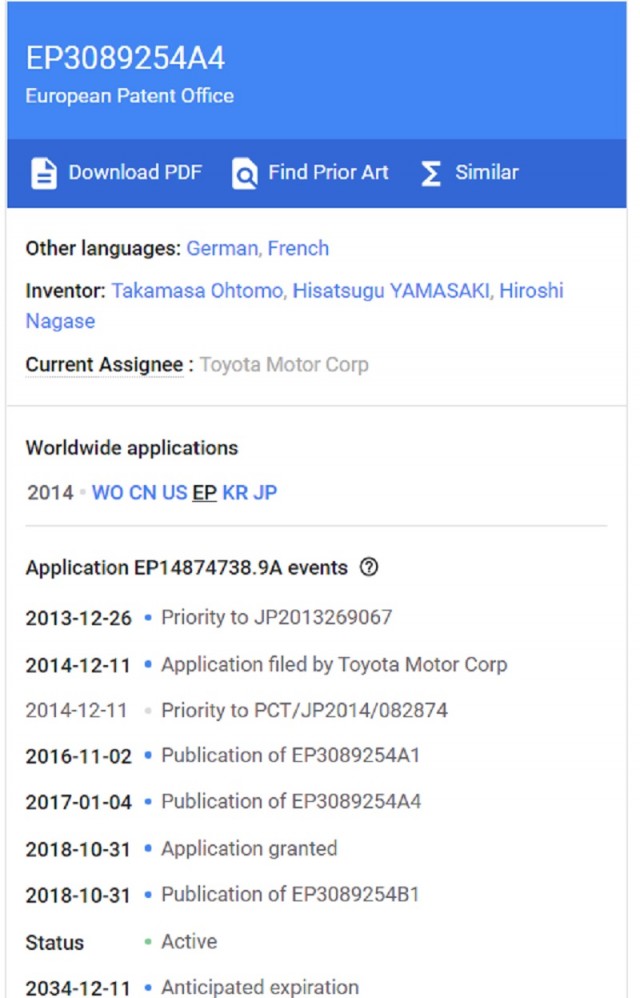Image resolution: width=640 pixels, height=998 pixels.
Task: Click the Application granted event
Action: point(249,848)
